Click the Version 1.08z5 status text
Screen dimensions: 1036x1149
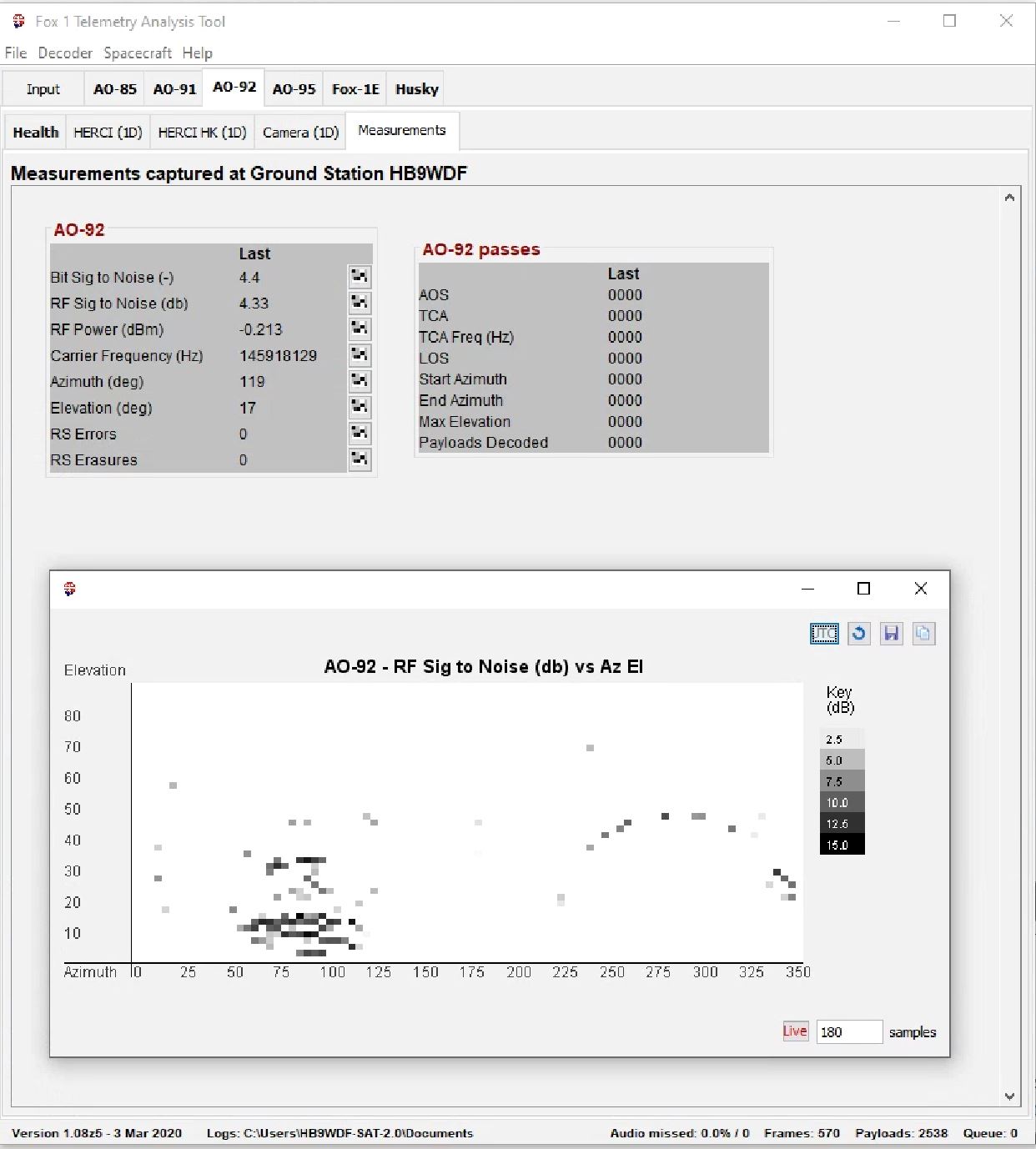click(97, 1133)
